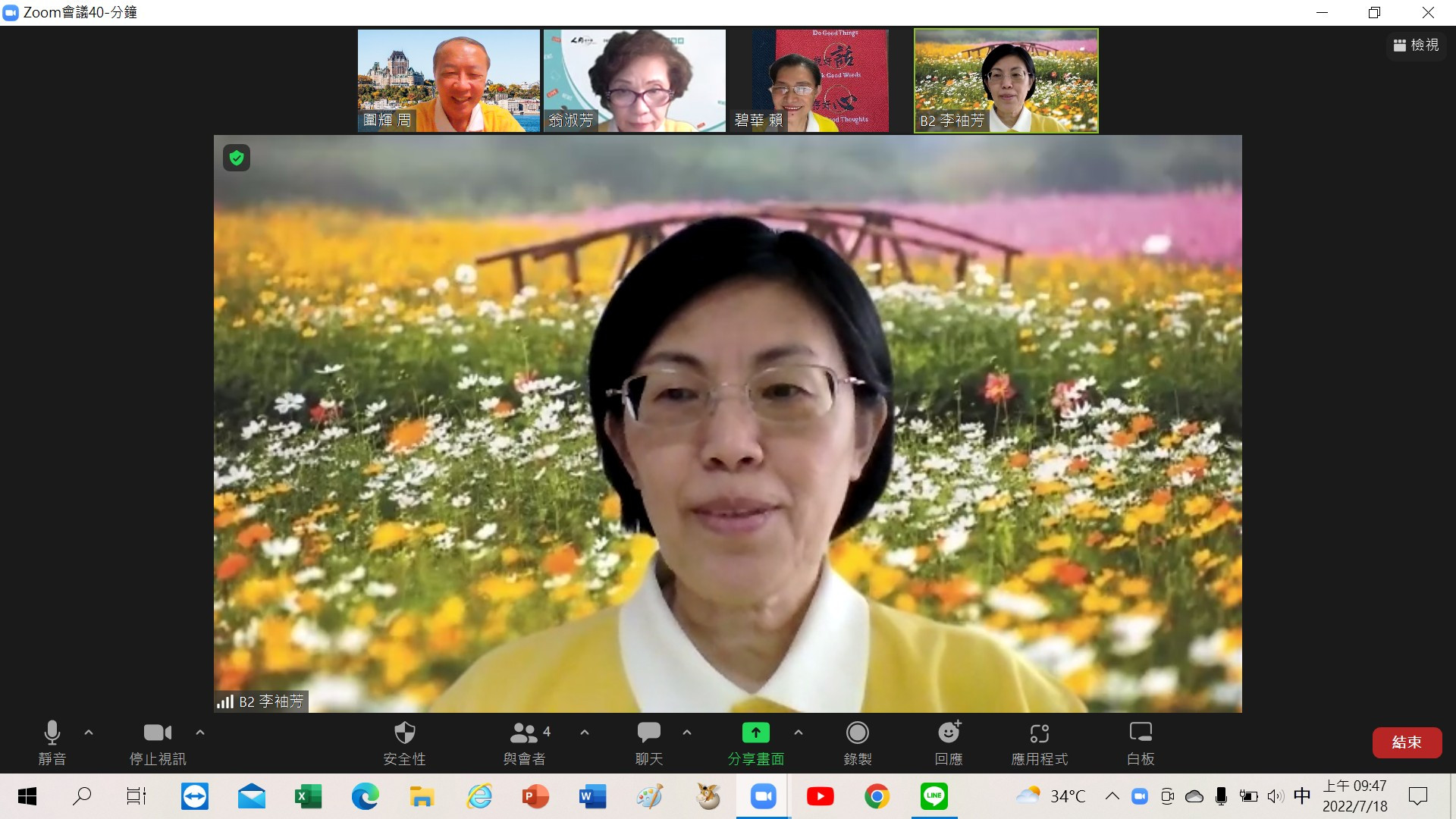1456x819 pixels.
Task: Expand share screen options arrow
Action: tap(799, 733)
